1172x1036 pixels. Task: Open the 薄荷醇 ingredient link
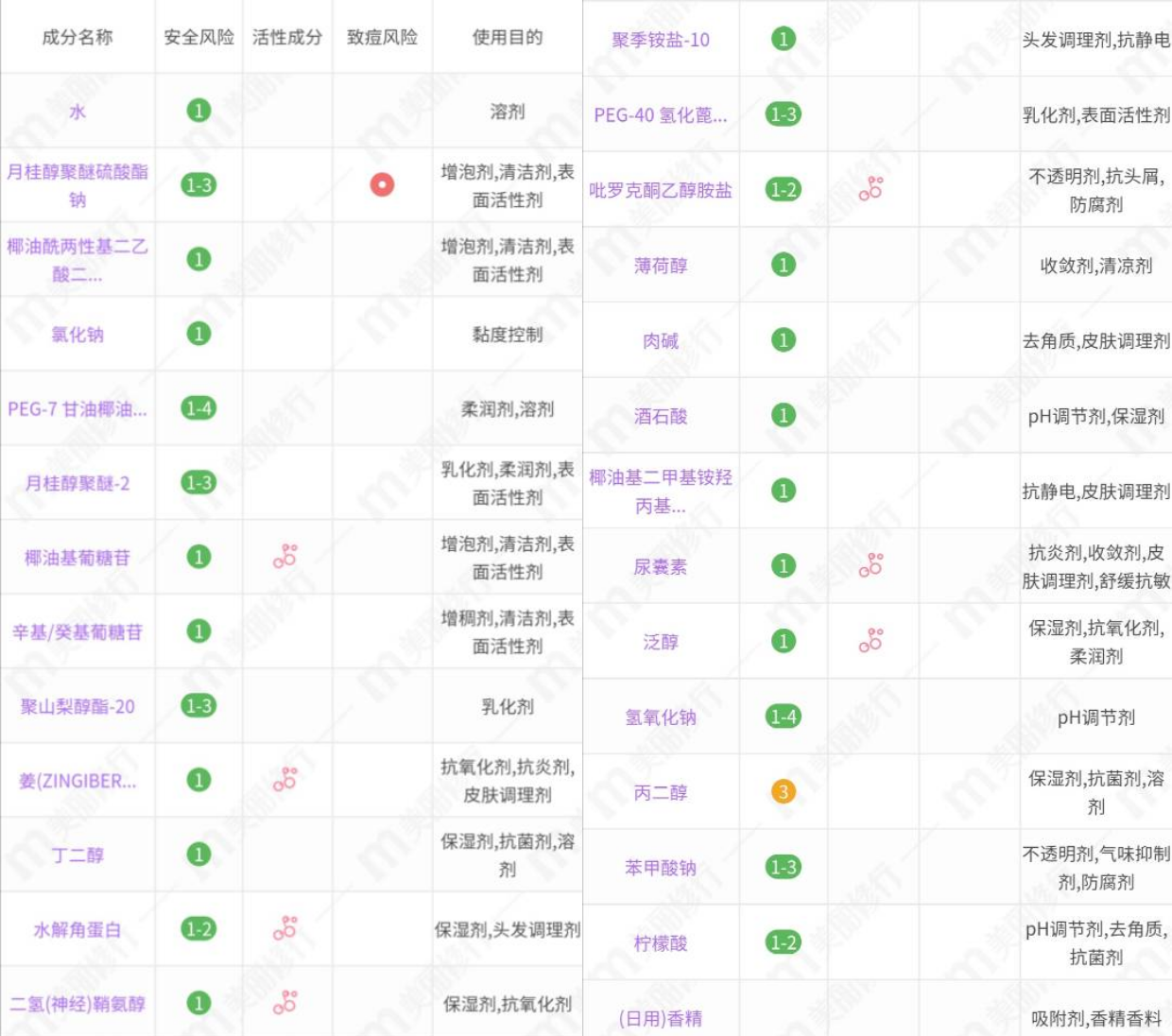(x=661, y=266)
